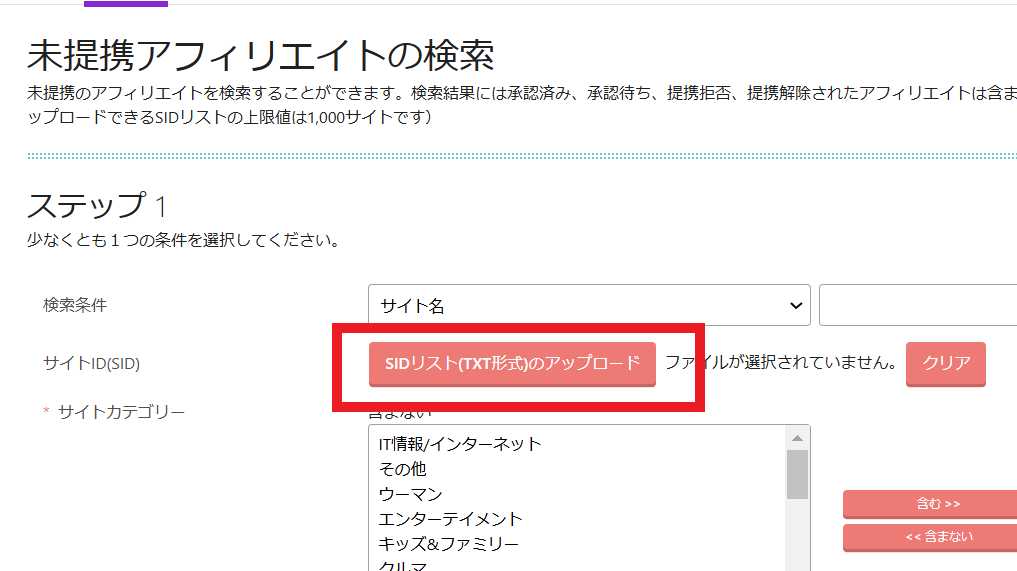Select キッズ&ファミリー category entry
This screenshot has width=1017, height=571.
448,544
